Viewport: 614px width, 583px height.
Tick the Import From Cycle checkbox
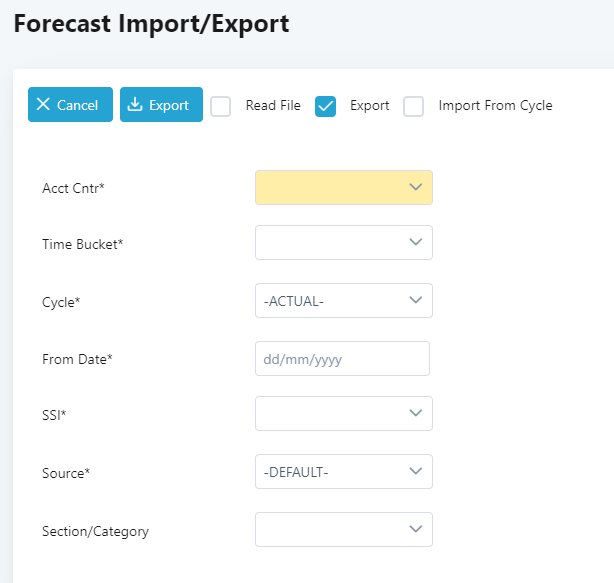point(414,106)
